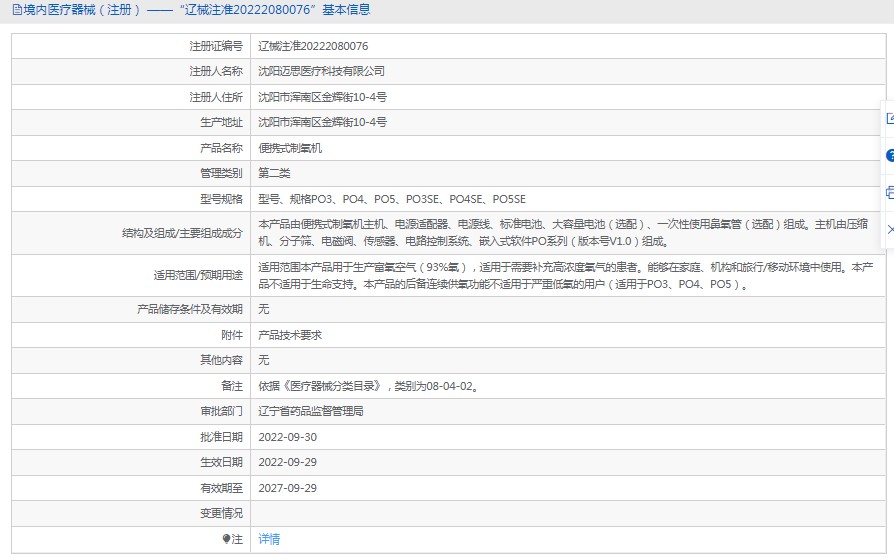Image resolution: width=894 pixels, height=560 pixels.
Task: Click the 变更情况 row label
Action: coord(221,513)
